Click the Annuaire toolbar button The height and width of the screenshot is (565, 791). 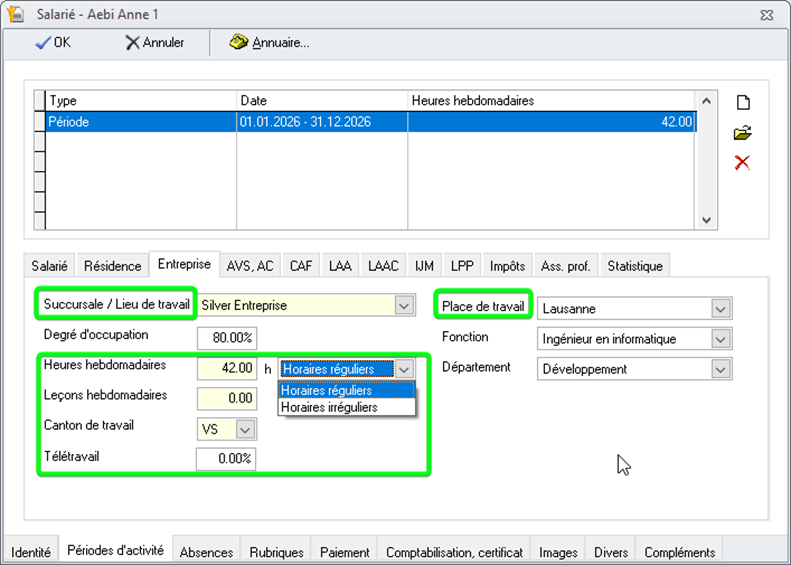tap(269, 43)
